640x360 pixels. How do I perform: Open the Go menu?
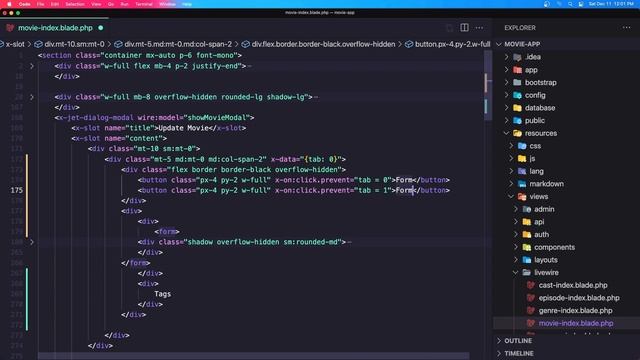click(111, 4)
